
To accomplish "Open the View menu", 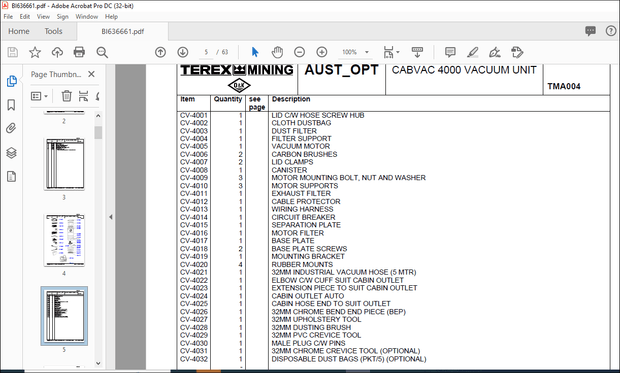I will (x=43, y=17).
